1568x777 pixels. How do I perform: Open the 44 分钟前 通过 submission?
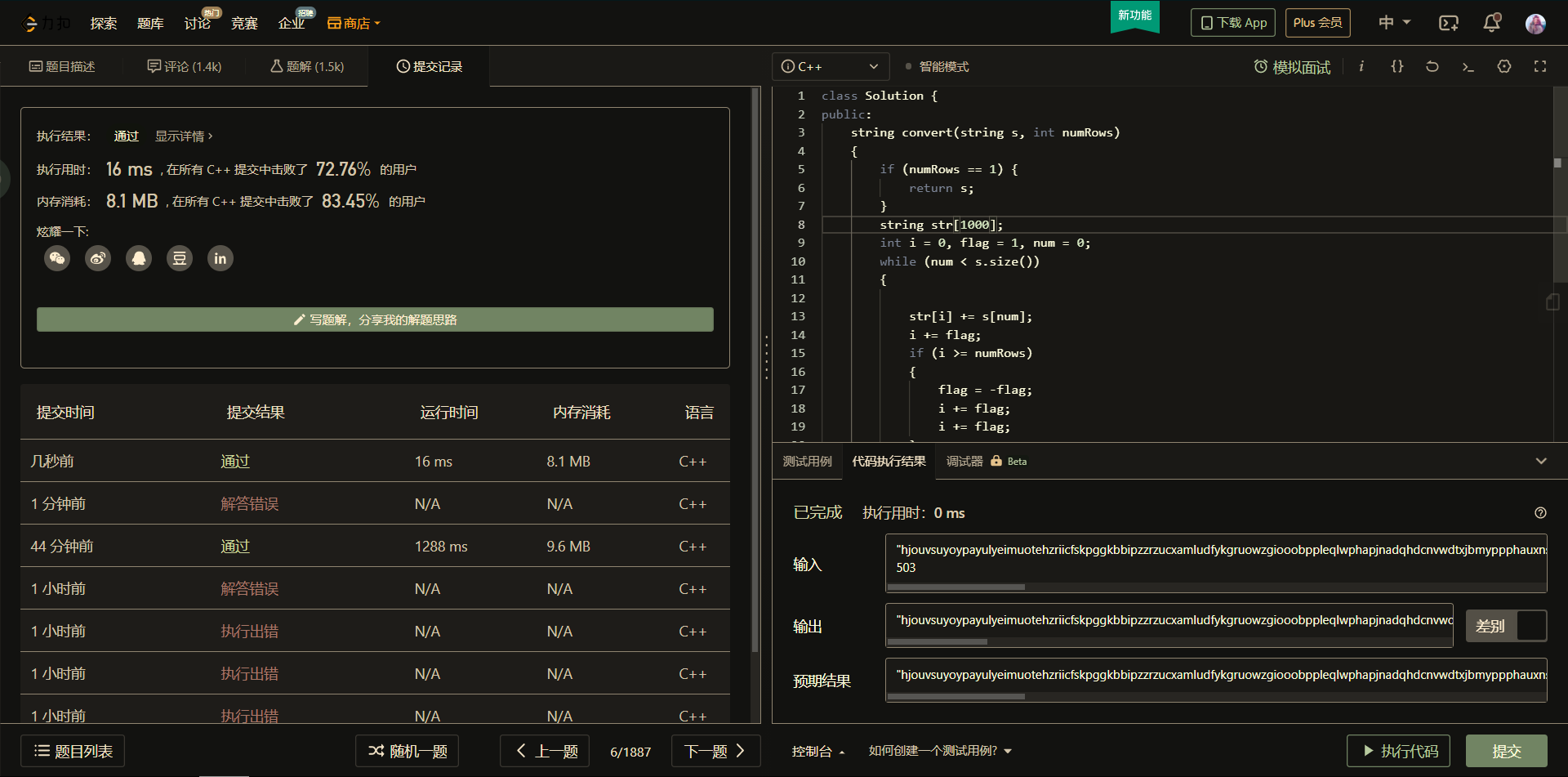tap(375, 547)
